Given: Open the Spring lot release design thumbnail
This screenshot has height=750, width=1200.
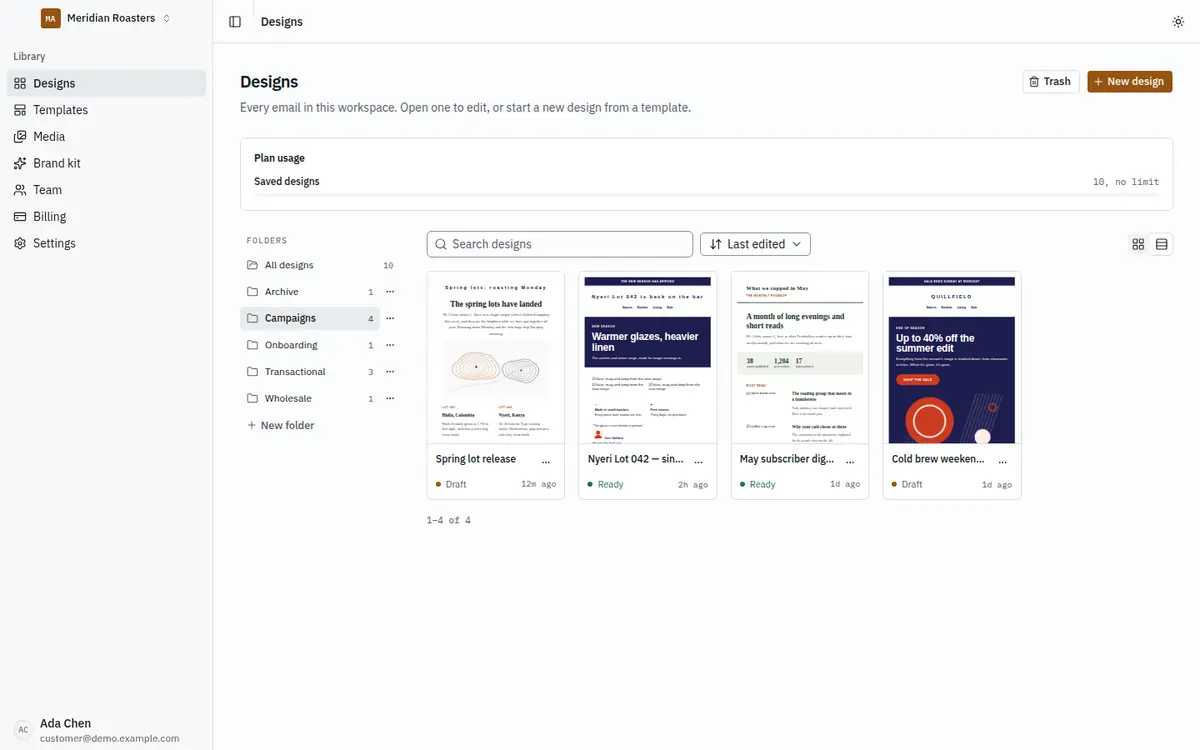Looking at the screenshot, I should point(496,358).
